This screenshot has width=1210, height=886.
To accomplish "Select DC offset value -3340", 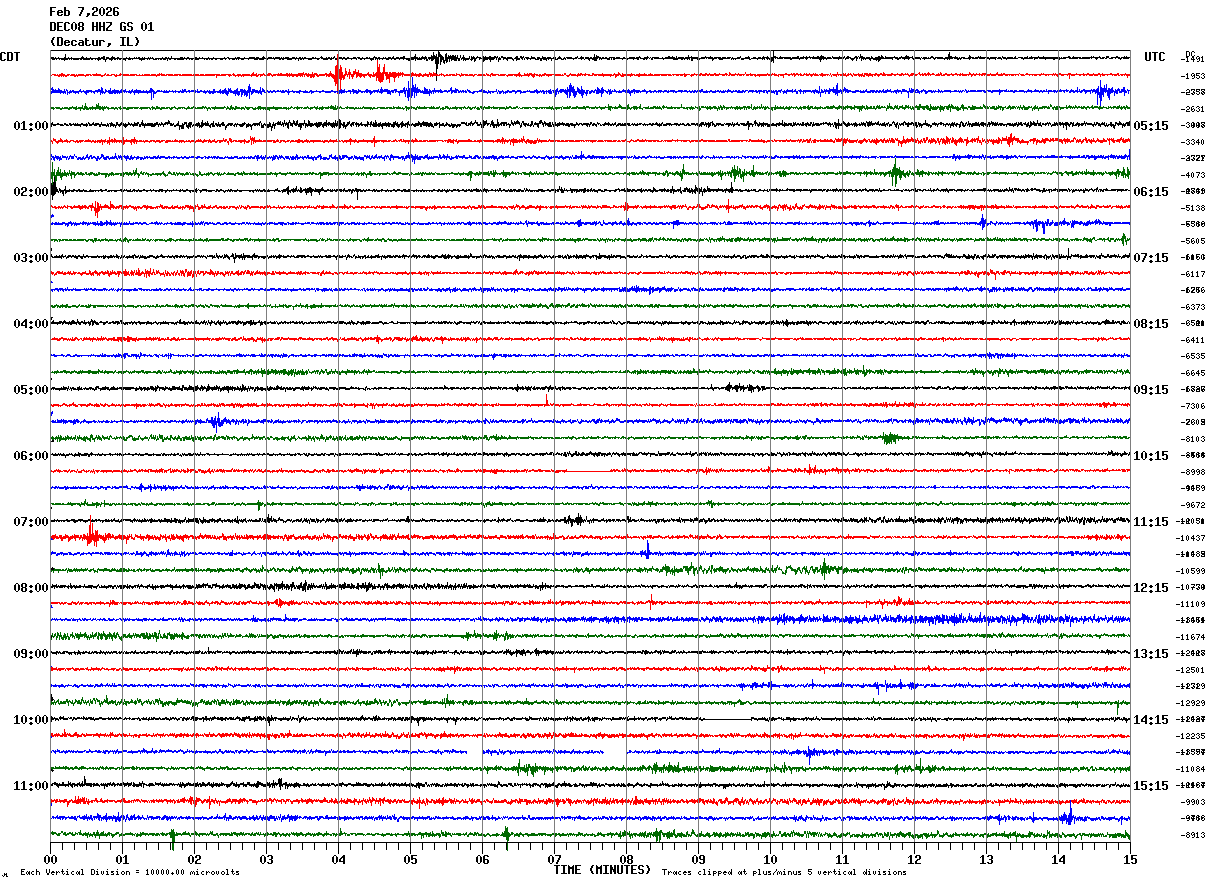I will click(x=1193, y=142).
